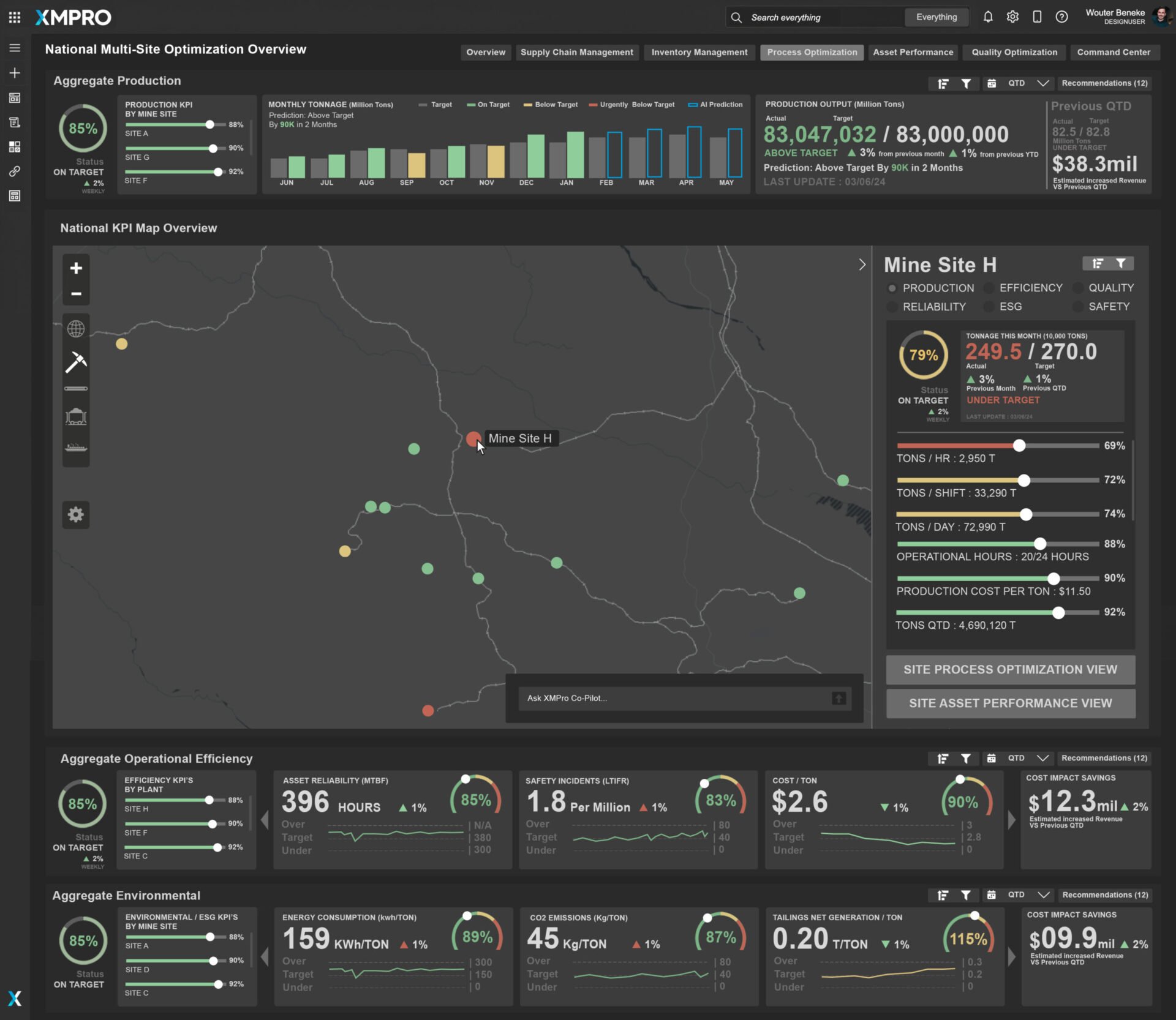Open Supply Chain Management tab

click(x=576, y=53)
